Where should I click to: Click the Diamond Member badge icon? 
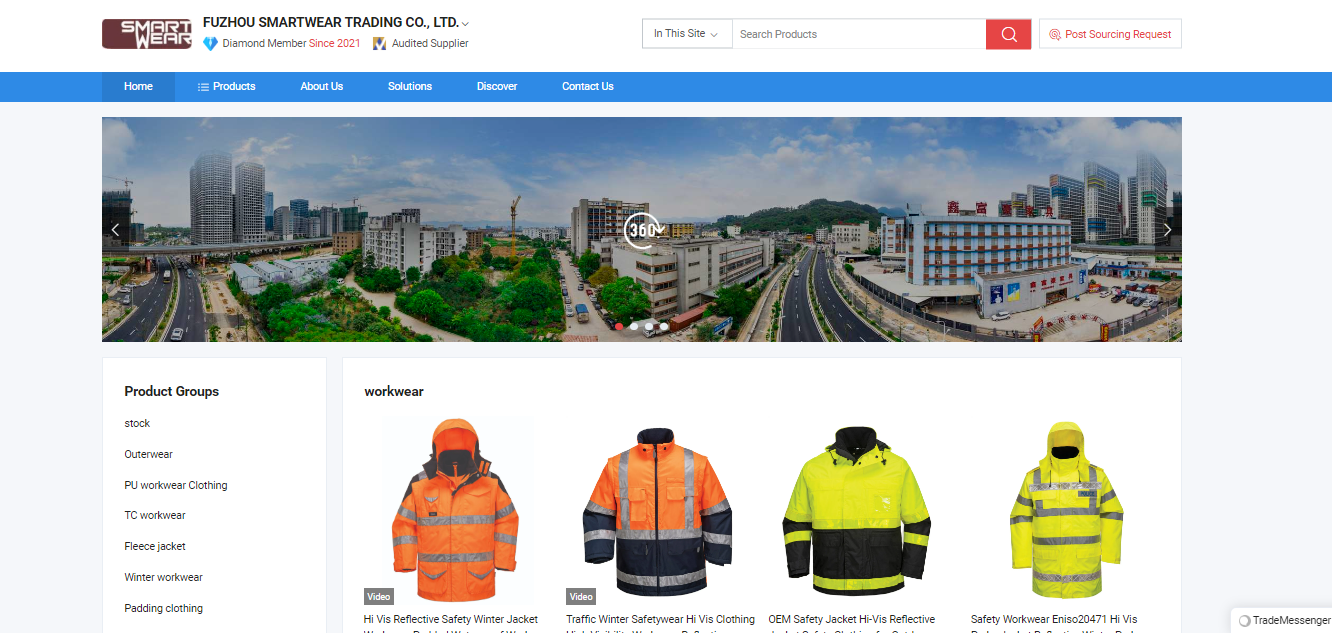coord(210,44)
